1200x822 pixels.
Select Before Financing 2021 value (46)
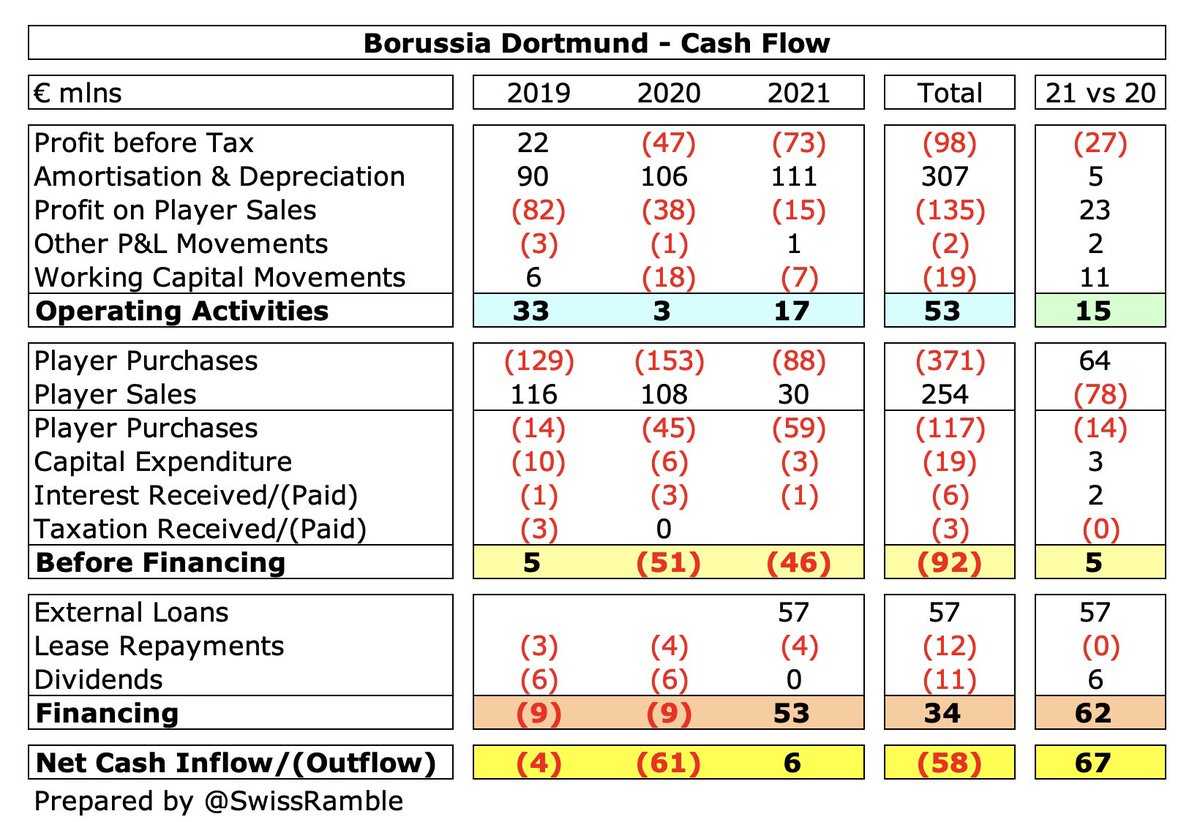point(799,562)
